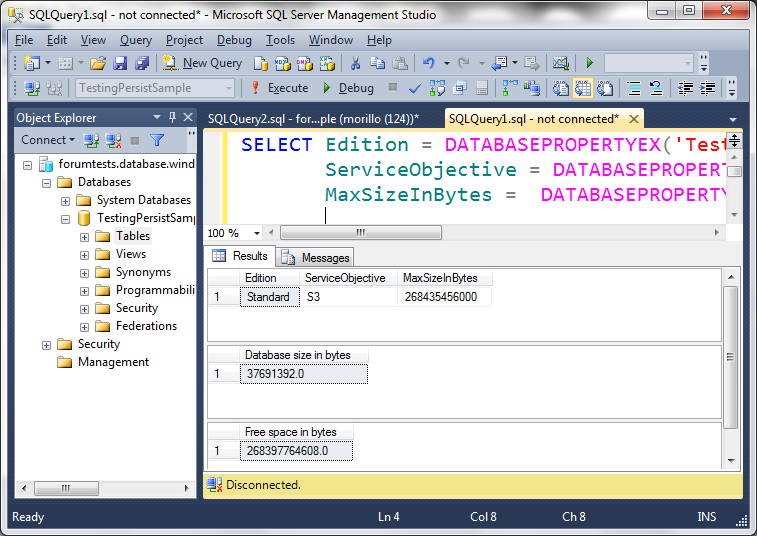This screenshot has height=536, width=757.
Task: Click the Save All icon
Action: click(x=142, y=63)
